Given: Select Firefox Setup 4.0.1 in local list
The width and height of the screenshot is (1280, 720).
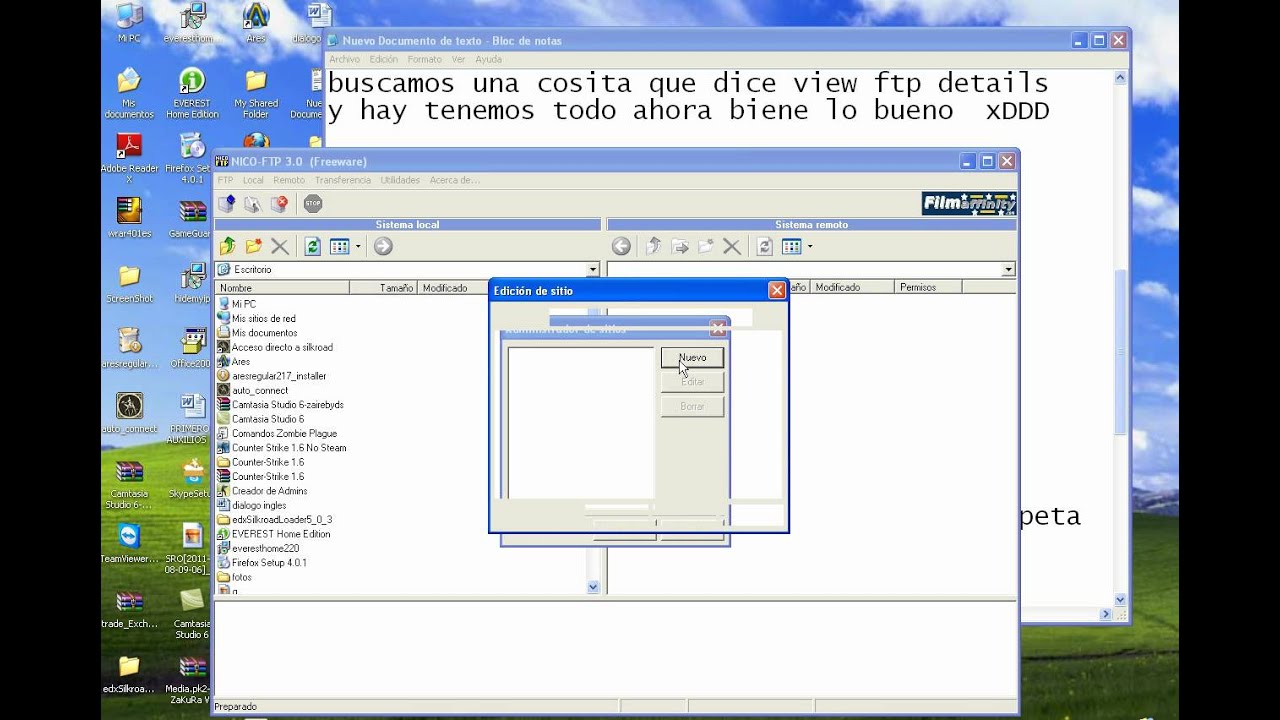Looking at the screenshot, I should [x=269, y=563].
